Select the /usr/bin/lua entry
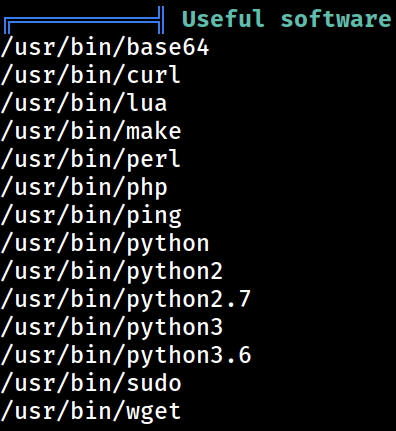Image resolution: width=396 pixels, height=431 pixels. (84, 103)
